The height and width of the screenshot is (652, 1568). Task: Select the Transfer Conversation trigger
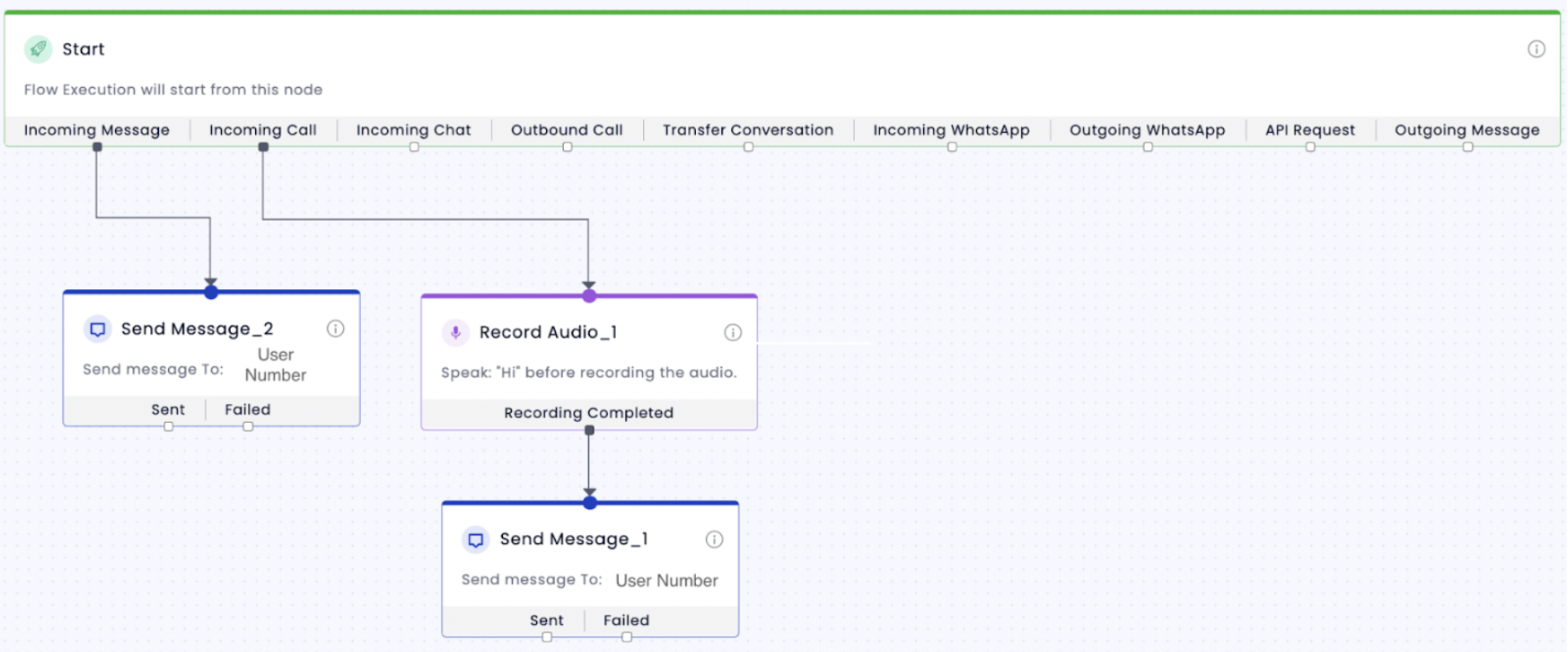tap(748, 130)
